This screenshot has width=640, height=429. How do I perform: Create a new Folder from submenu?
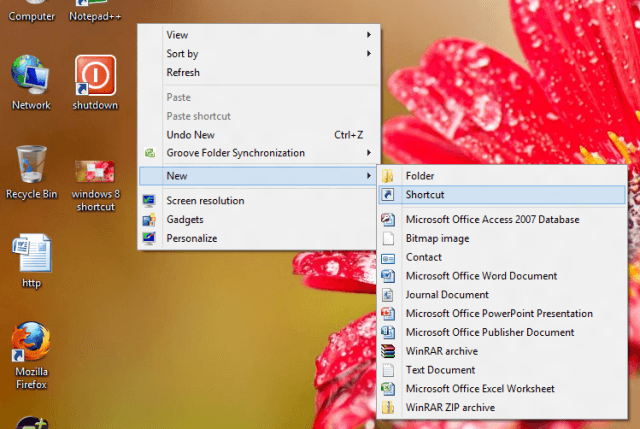502,176
